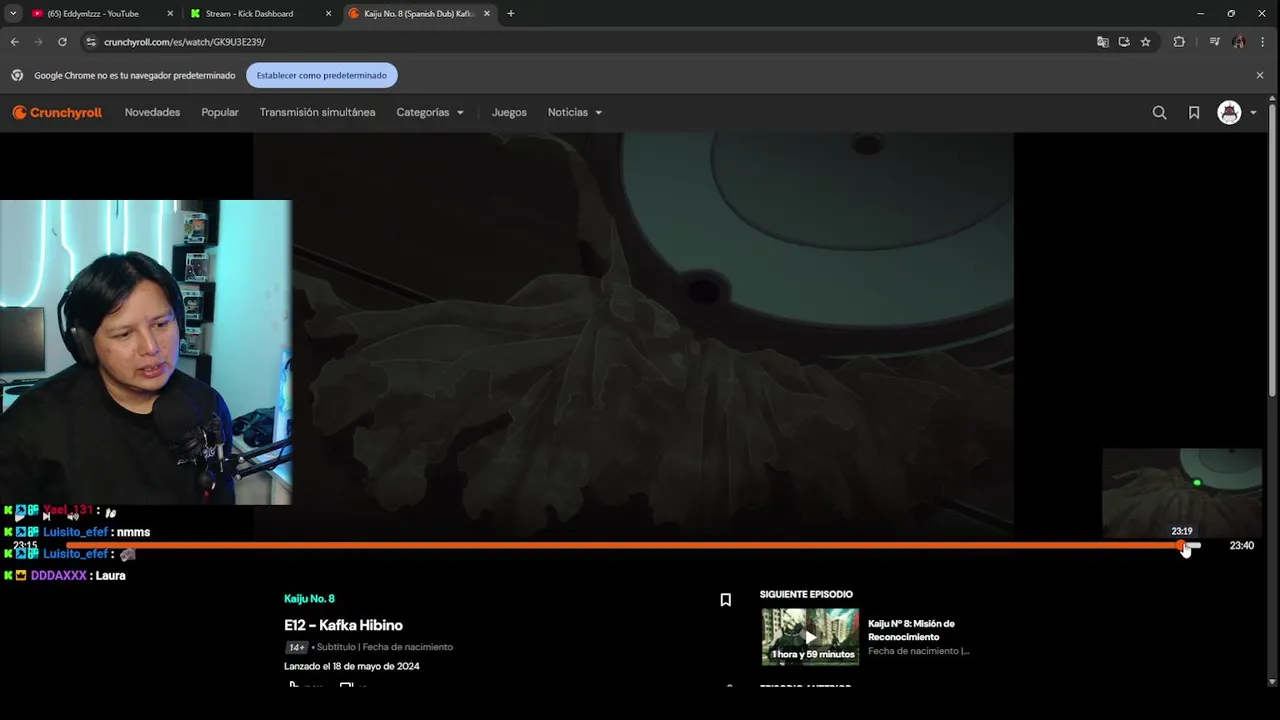View site information icon in address bar
The image size is (1280, 720).
91,42
